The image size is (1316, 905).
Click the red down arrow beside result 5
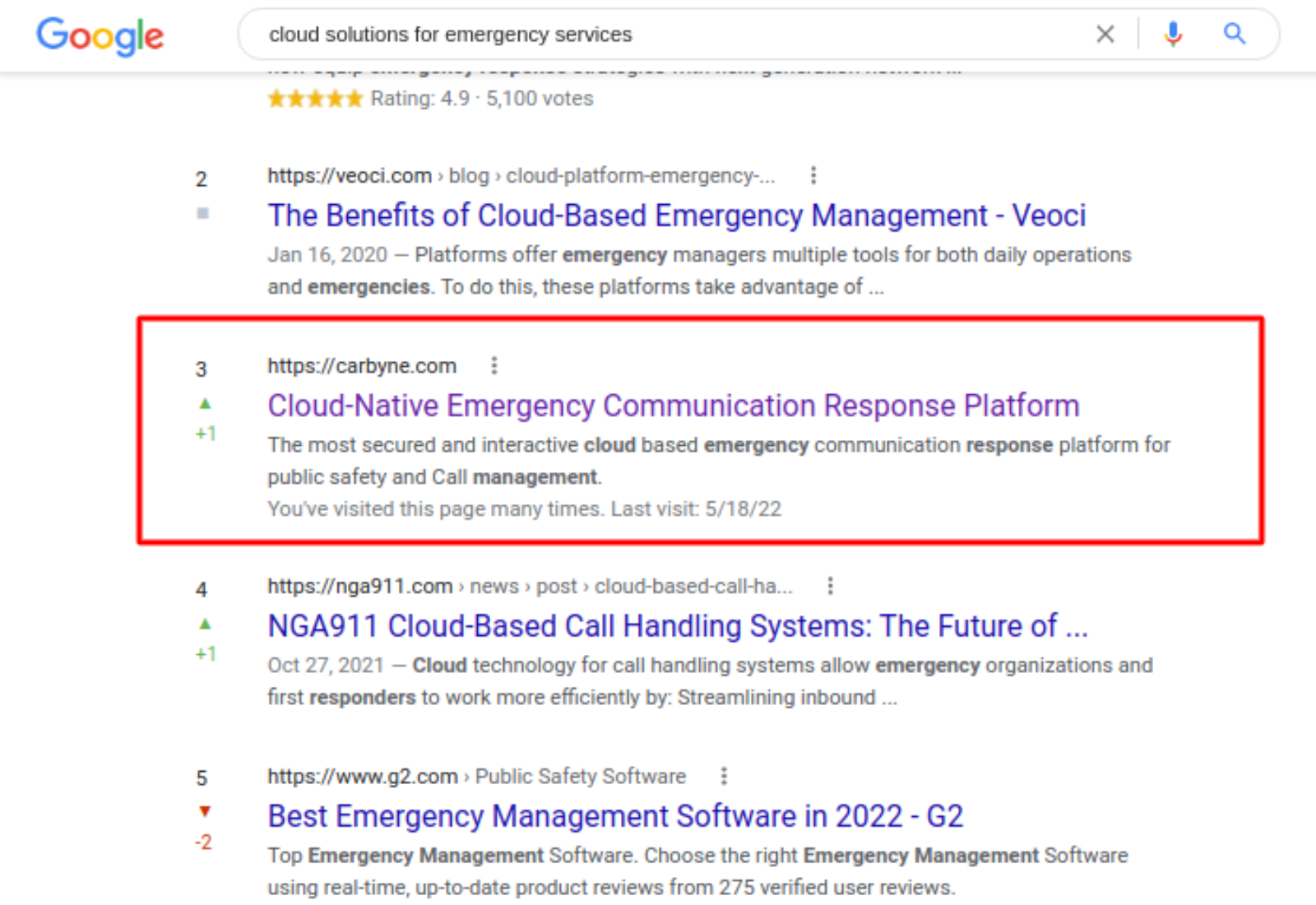[x=205, y=811]
